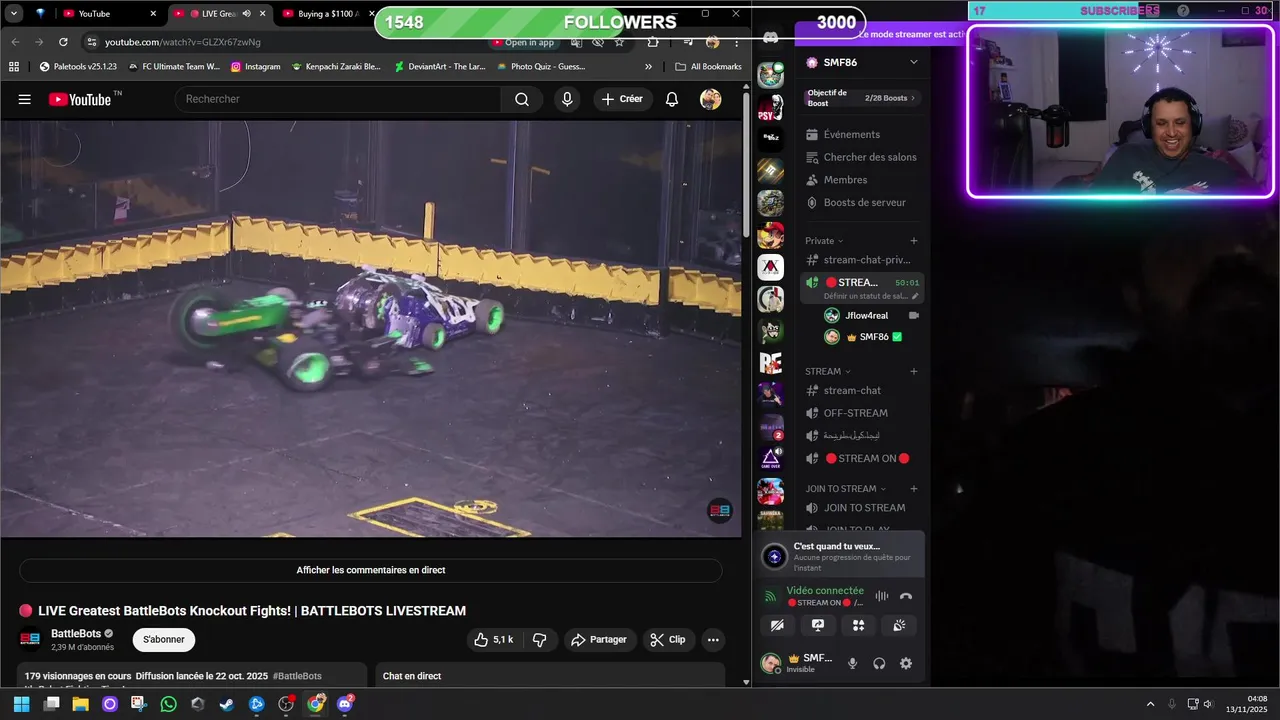Open Événements in Discord sidebar
This screenshot has height=720, width=1280.
[x=862, y=134]
